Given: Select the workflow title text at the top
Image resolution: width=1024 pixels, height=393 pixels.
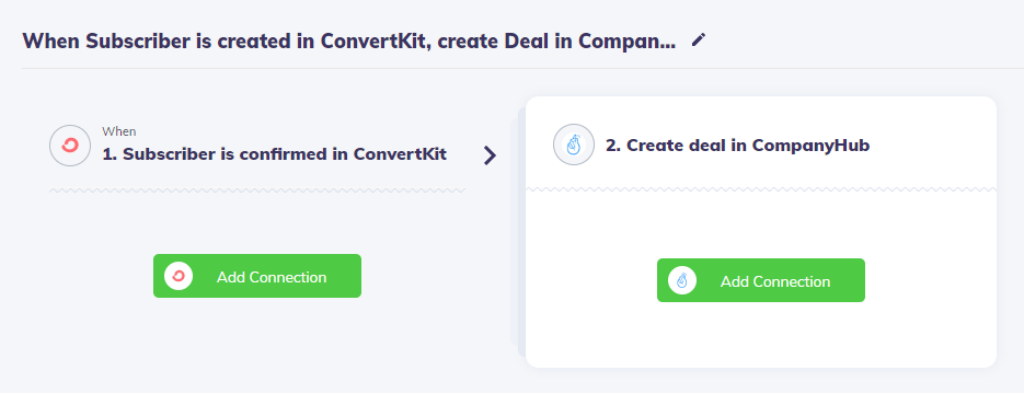Looking at the screenshot, I should (x=349, y=41).
